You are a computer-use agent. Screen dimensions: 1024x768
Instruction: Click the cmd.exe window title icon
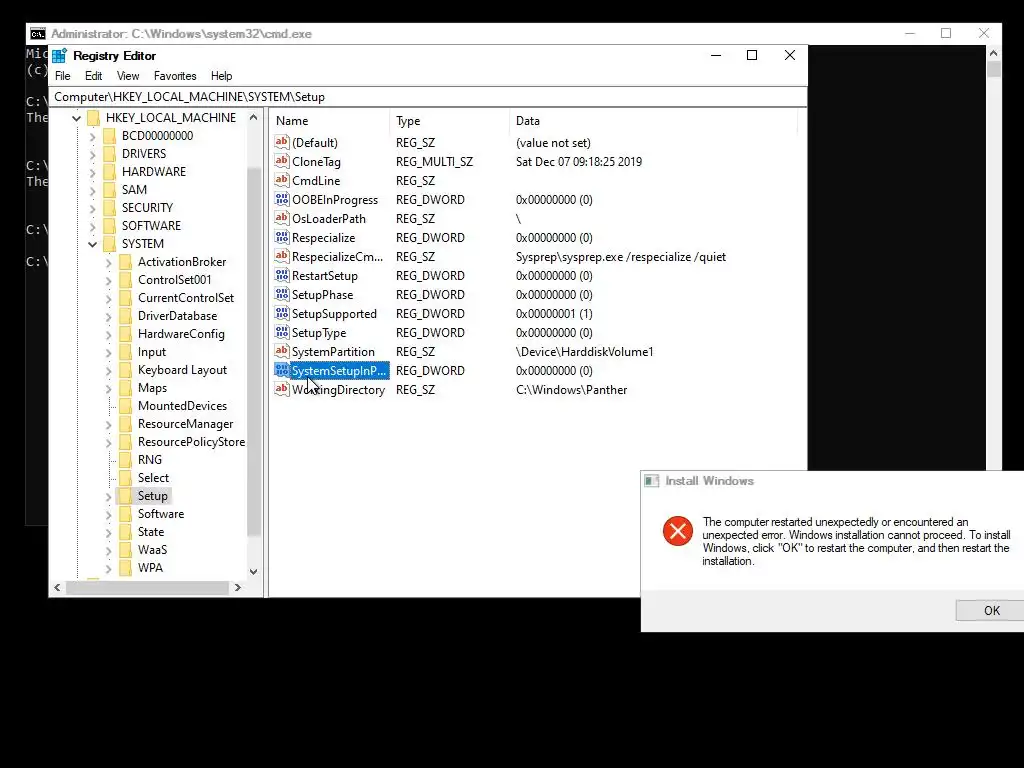point(38,33)
